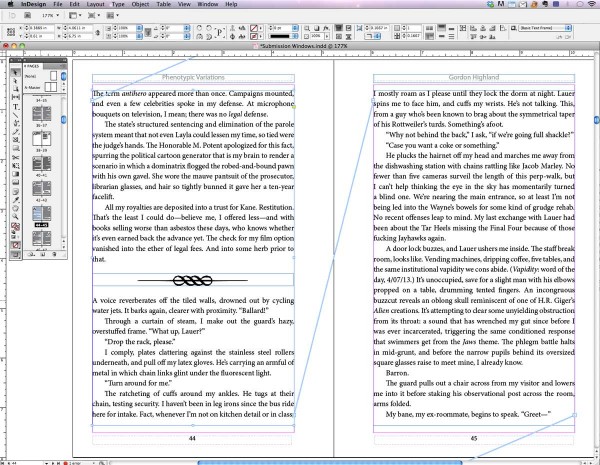The height and width of the screenshot is (465, 600).
Task: Click the fill color swatch in Control panel
Action: click(254, 28)
